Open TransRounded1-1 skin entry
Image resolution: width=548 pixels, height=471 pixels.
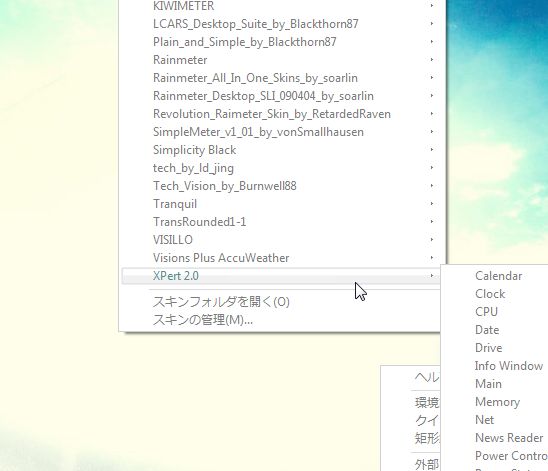(x=282, y=222)
